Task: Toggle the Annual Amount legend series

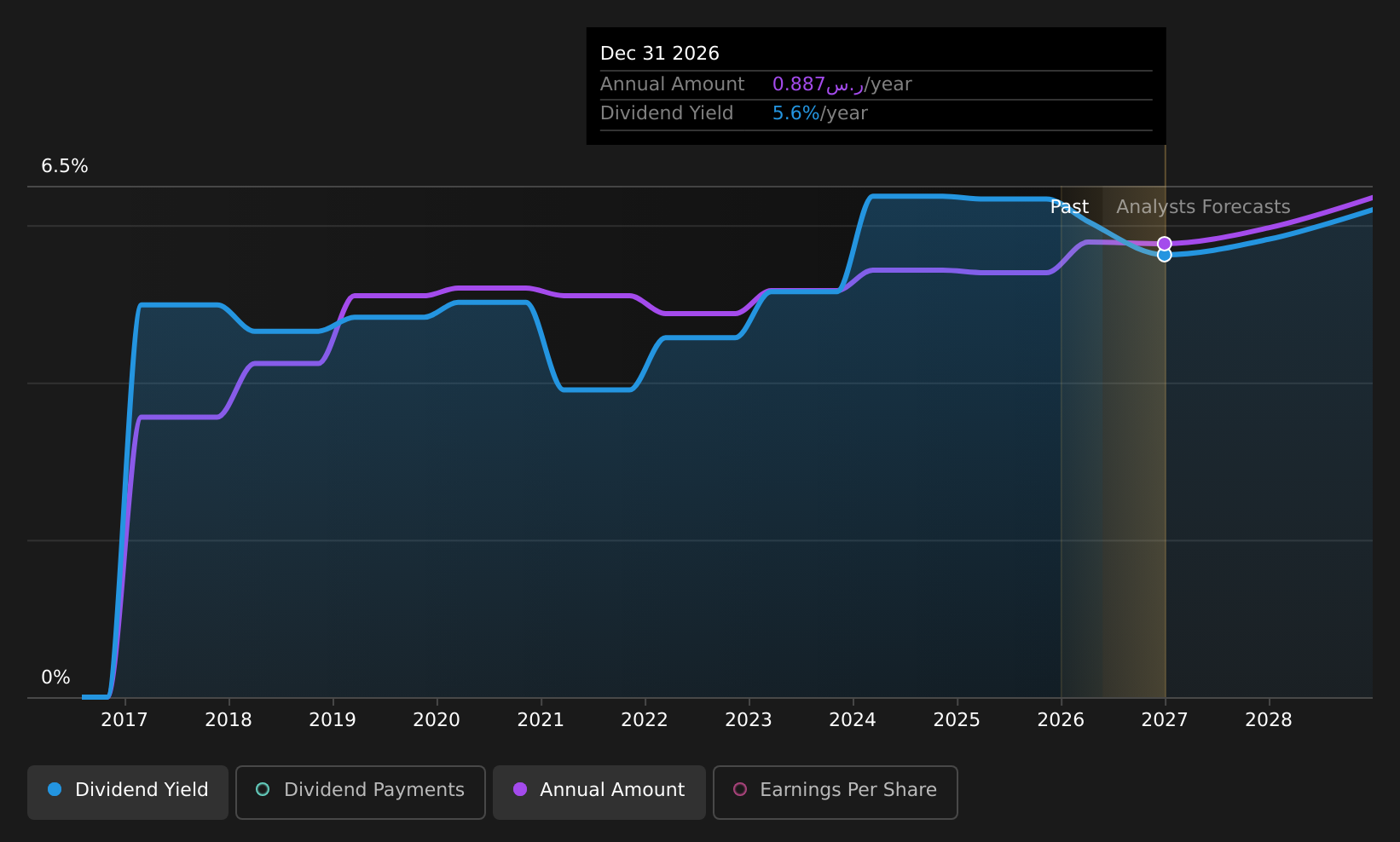Action: [x=599, y=792]
